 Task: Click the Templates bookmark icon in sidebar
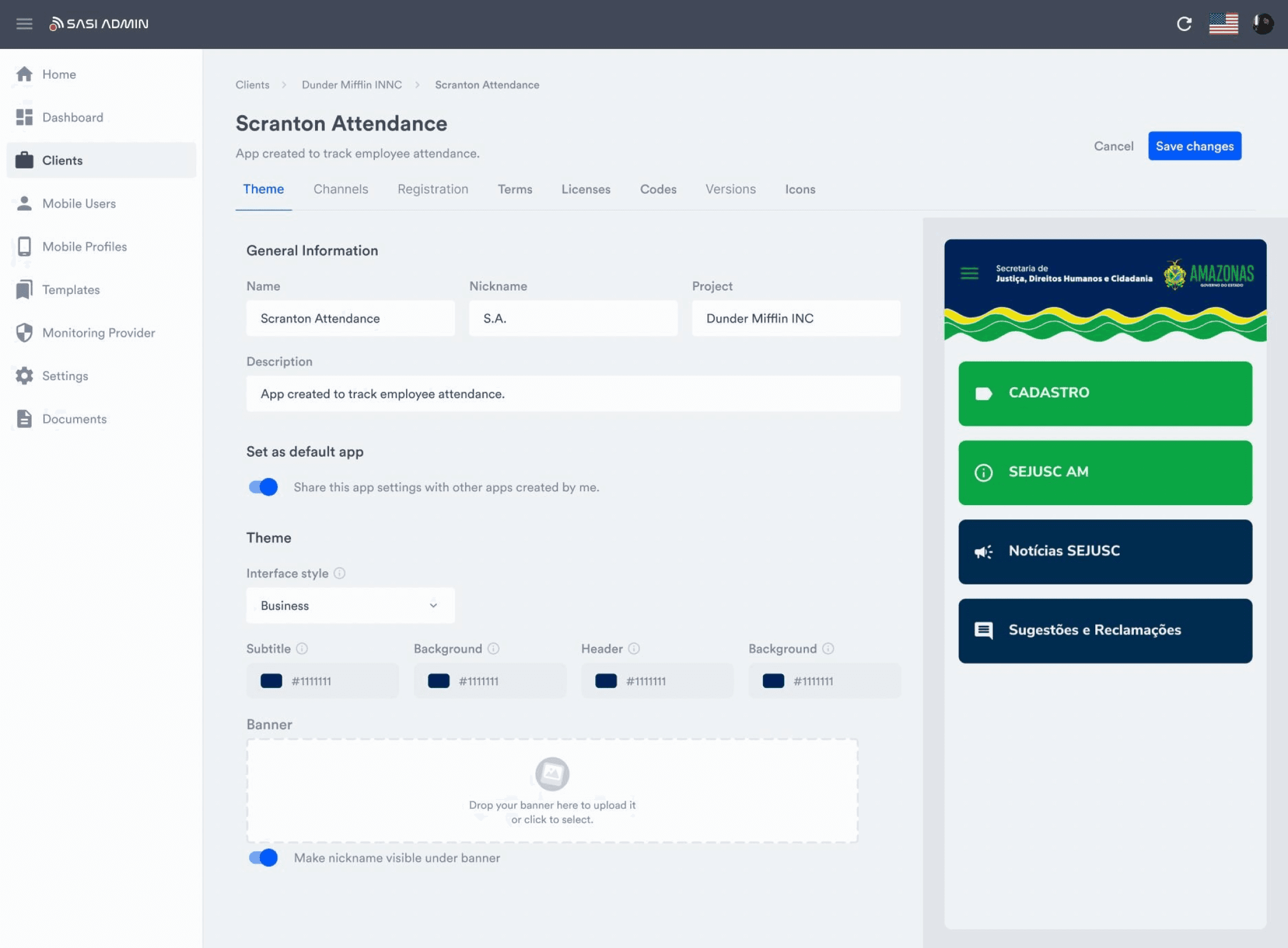tap(24, 289)
